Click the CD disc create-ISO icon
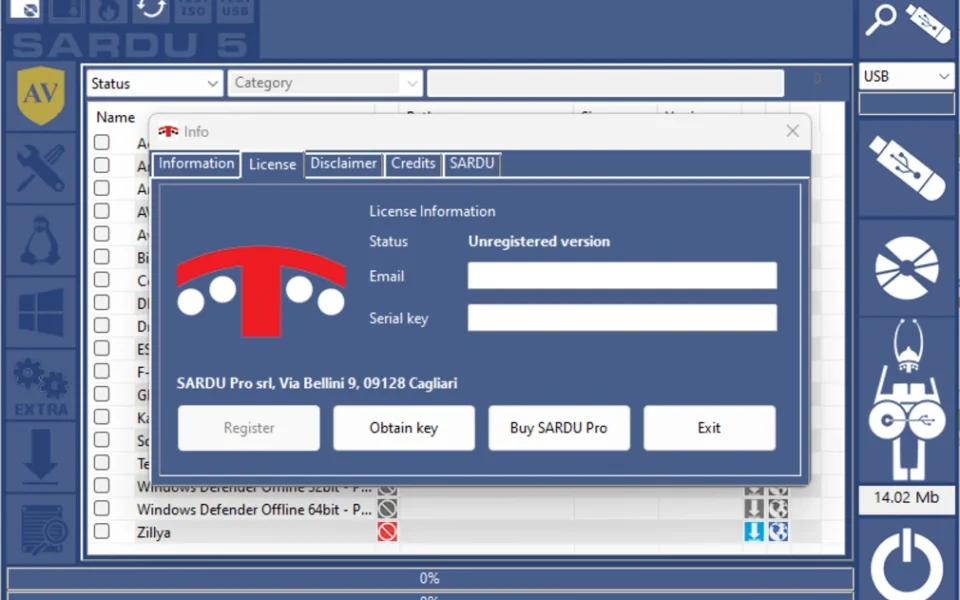This screenshot has width=960, height=600. click(x=907, y=268)
